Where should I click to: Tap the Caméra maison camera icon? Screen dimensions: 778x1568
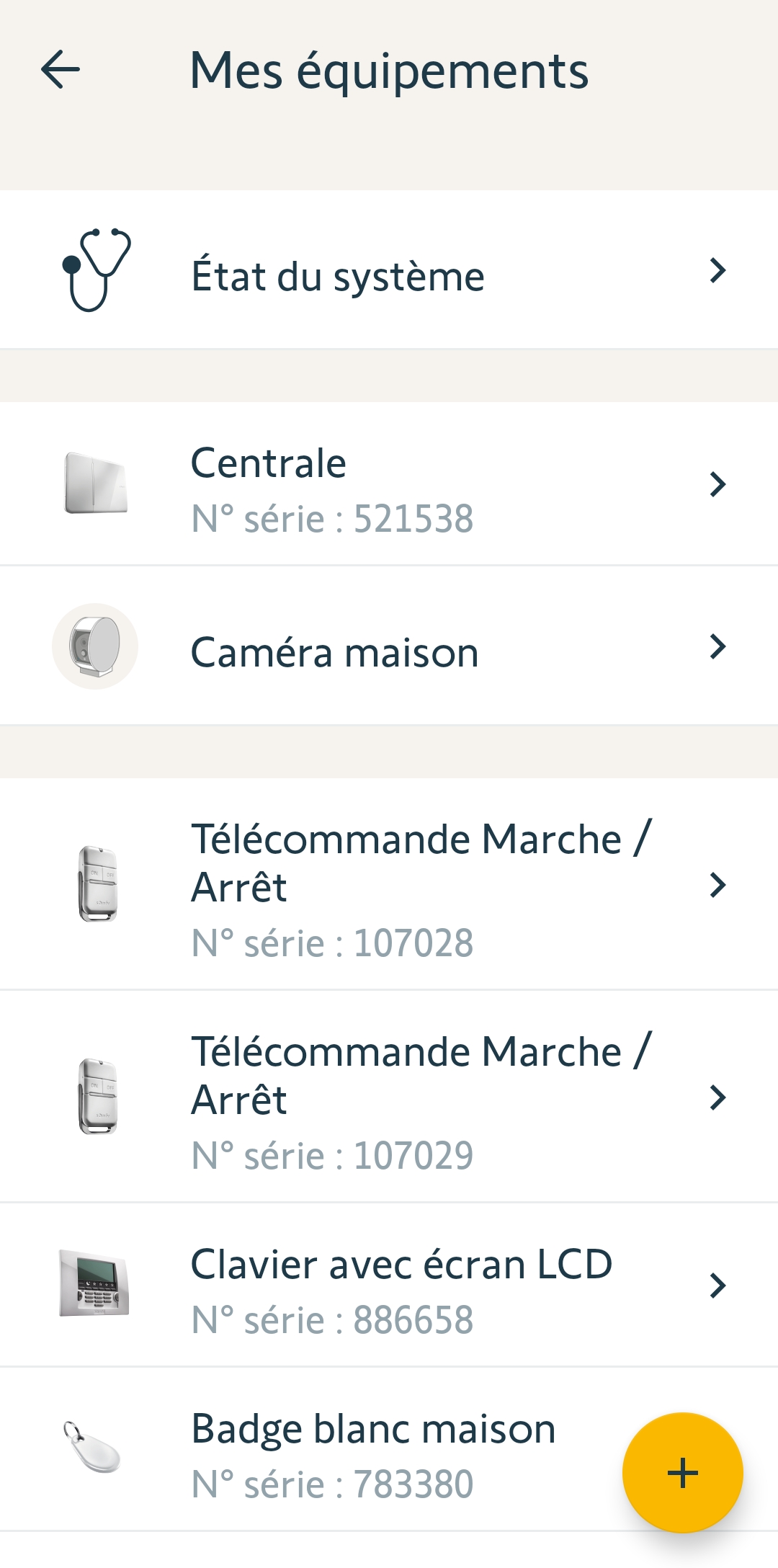tap(95, 646)
